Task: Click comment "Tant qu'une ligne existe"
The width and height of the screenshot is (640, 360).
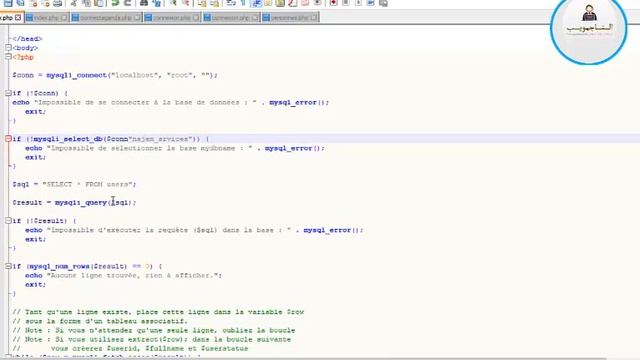Action: (x=158, y=312)
